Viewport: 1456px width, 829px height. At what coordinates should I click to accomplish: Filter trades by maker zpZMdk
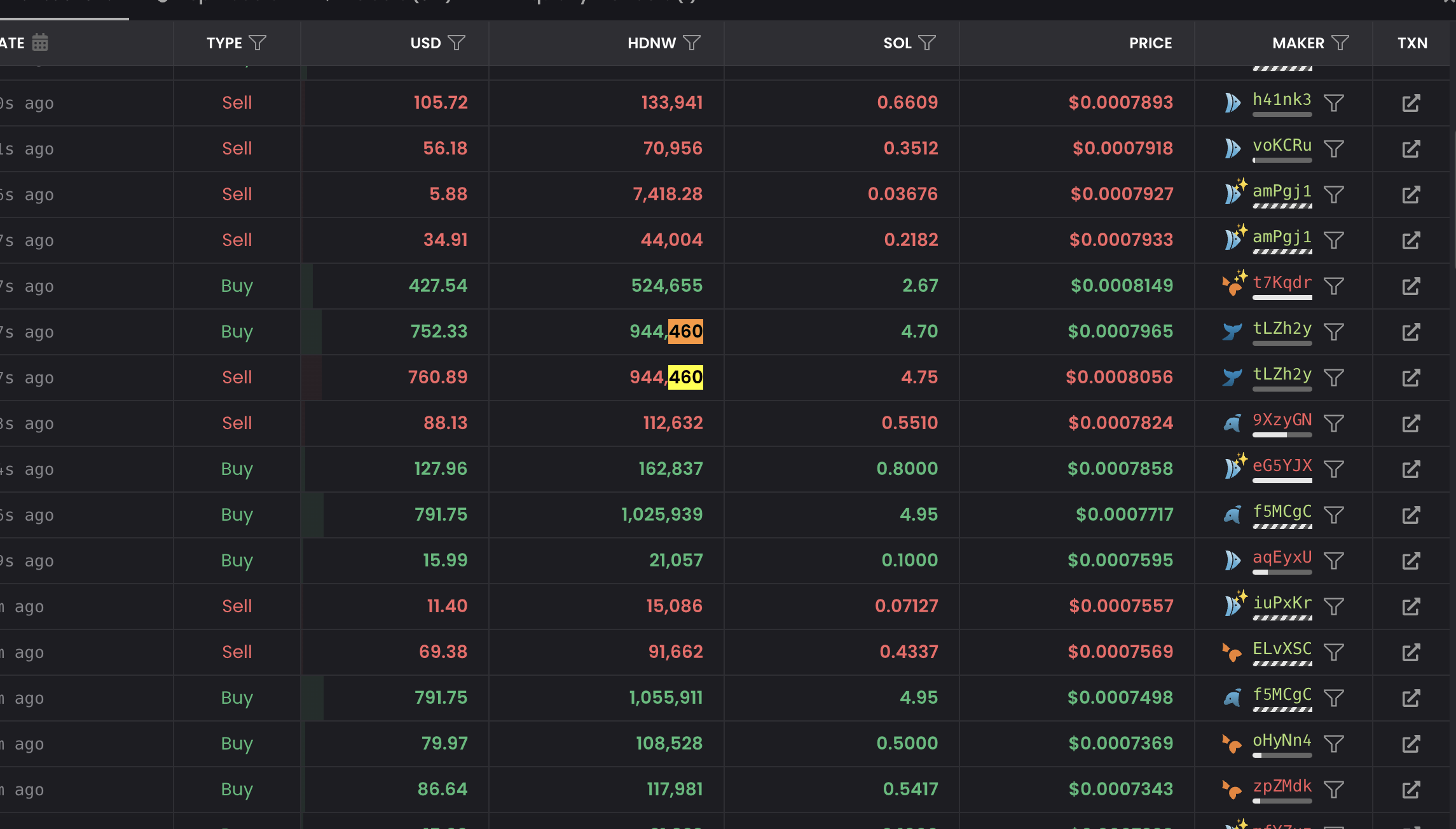[1334, 789]
